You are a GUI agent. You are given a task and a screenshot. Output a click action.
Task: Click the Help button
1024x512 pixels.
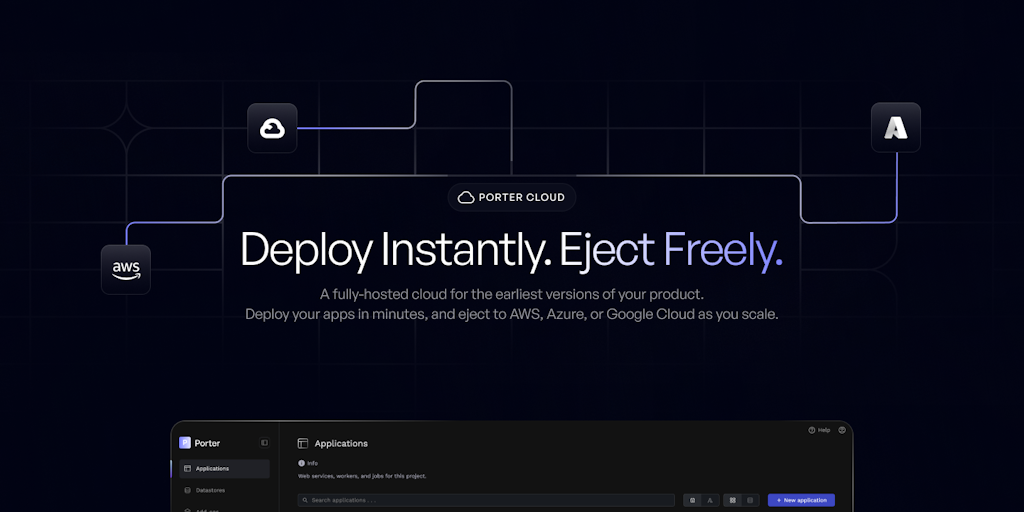coord(819,430)
